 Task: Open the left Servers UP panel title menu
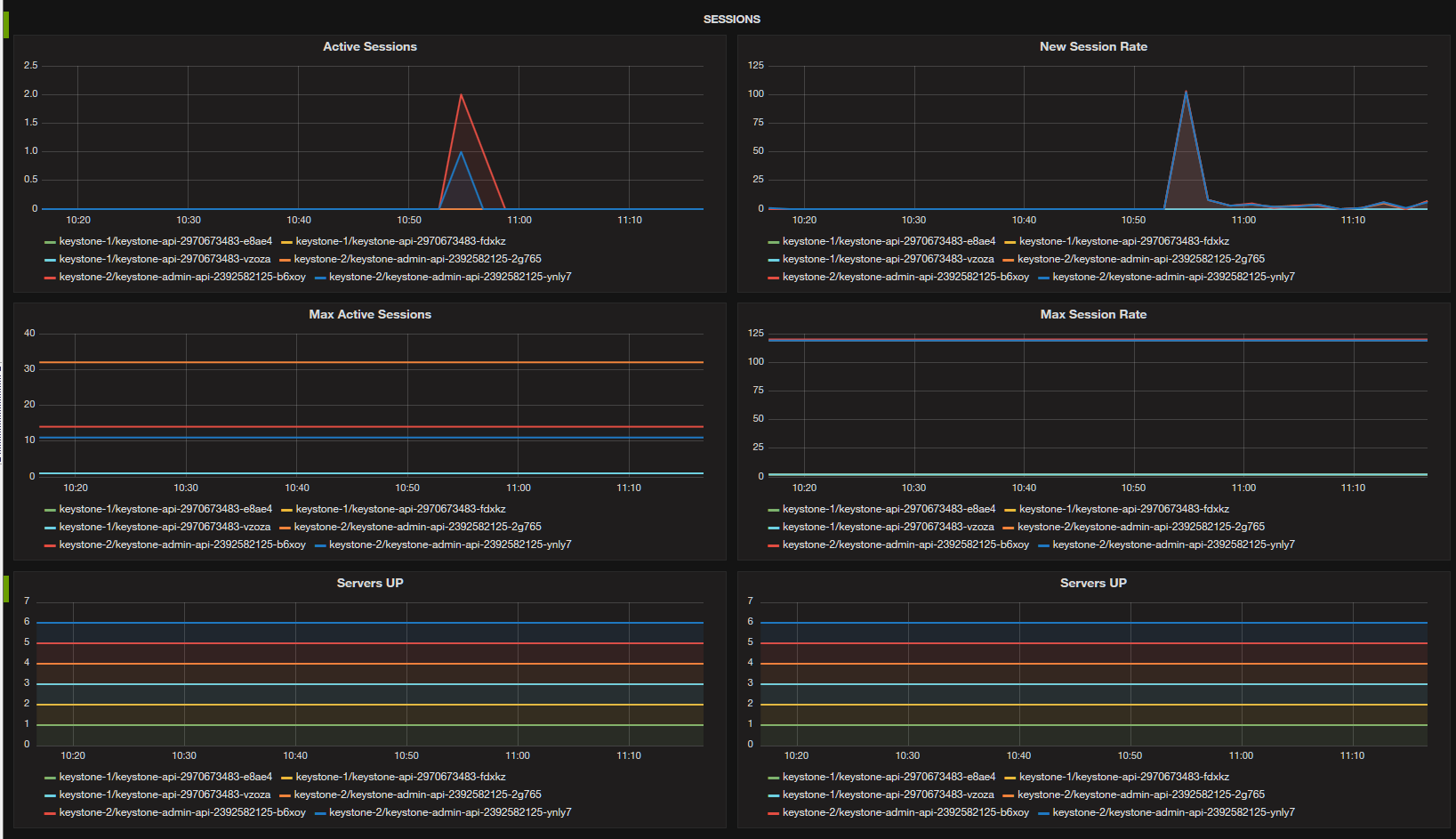(370, 583)
